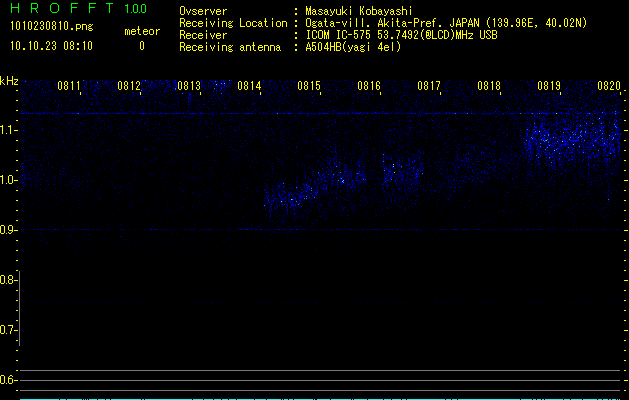Click the meteor count label
The height and width of the screenshot is (400, 629).
coord(142,31)
